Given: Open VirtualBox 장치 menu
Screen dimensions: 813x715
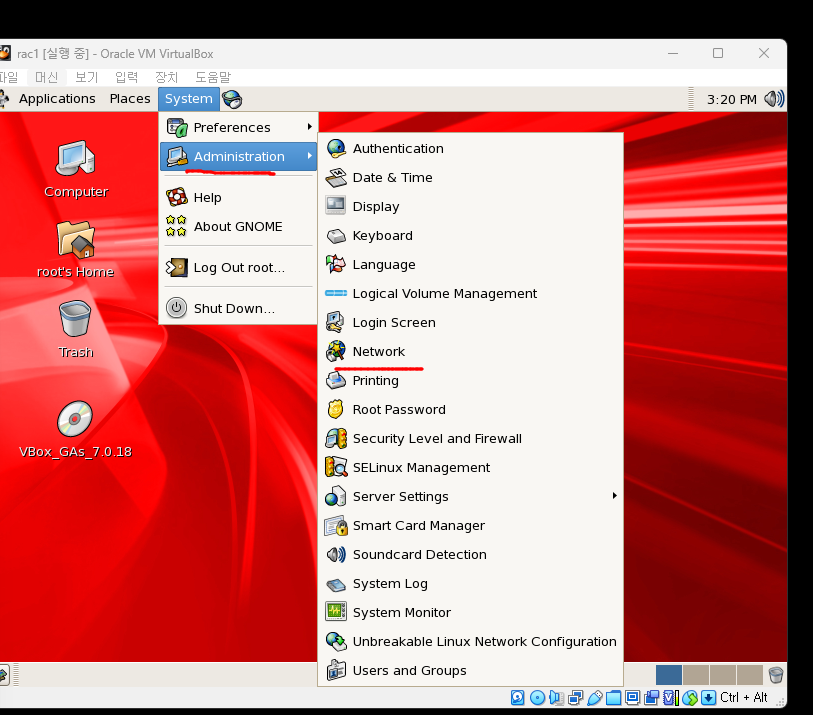Looking at the screenshot, I should 166,77.
